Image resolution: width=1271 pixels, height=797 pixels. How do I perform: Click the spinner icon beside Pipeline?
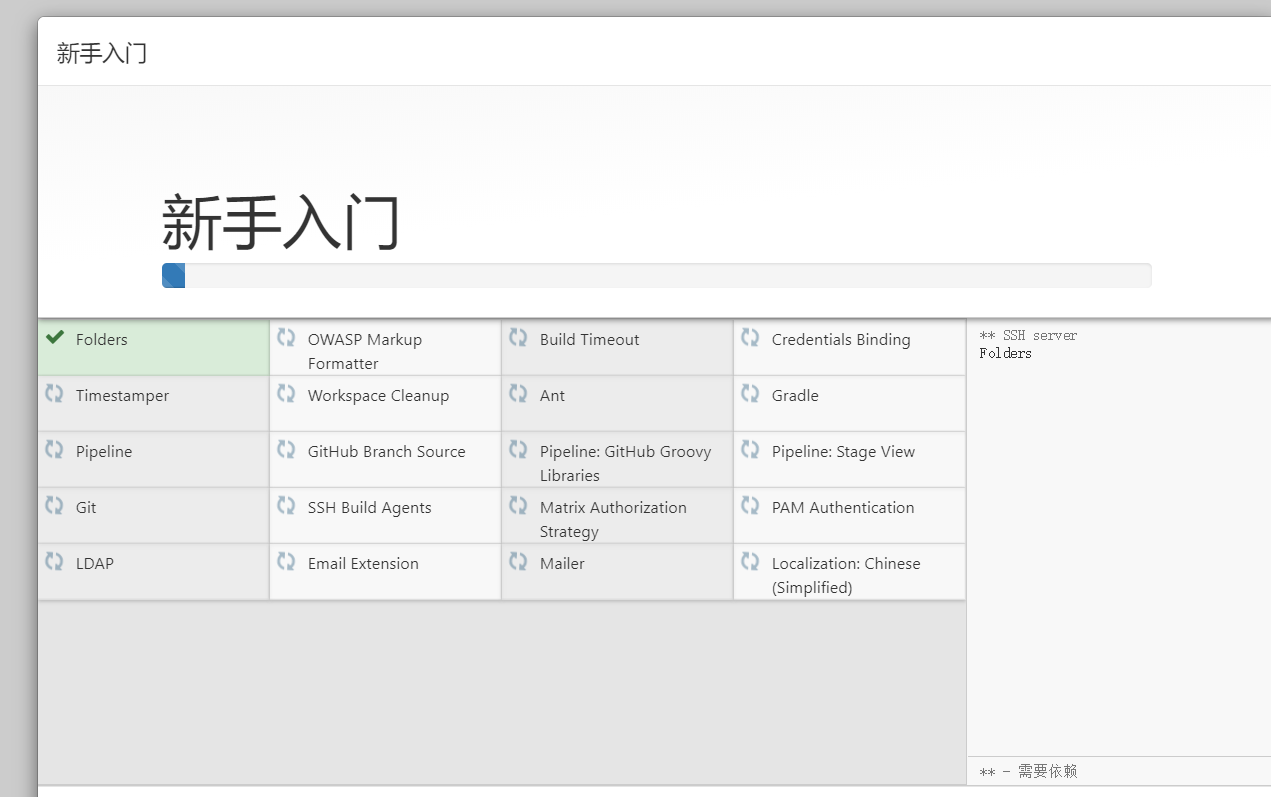coord(54,450)
